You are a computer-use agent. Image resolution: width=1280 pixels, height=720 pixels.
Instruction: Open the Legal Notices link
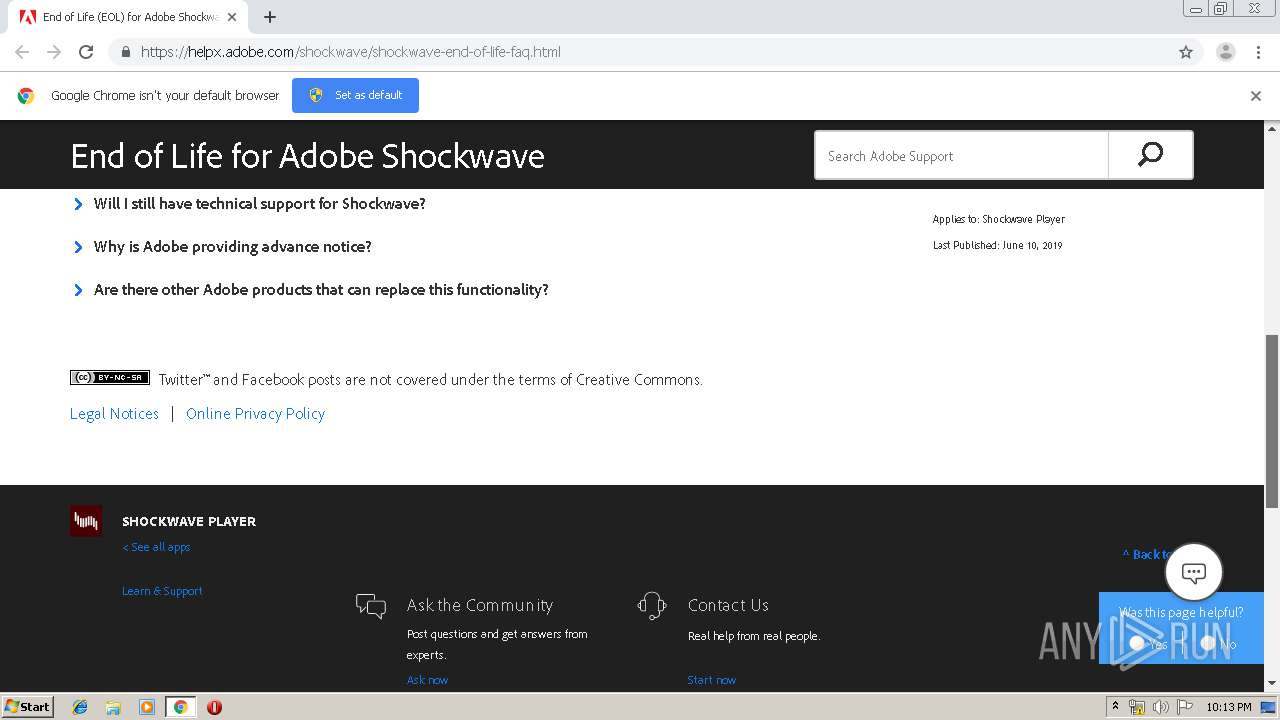(114, 413)
